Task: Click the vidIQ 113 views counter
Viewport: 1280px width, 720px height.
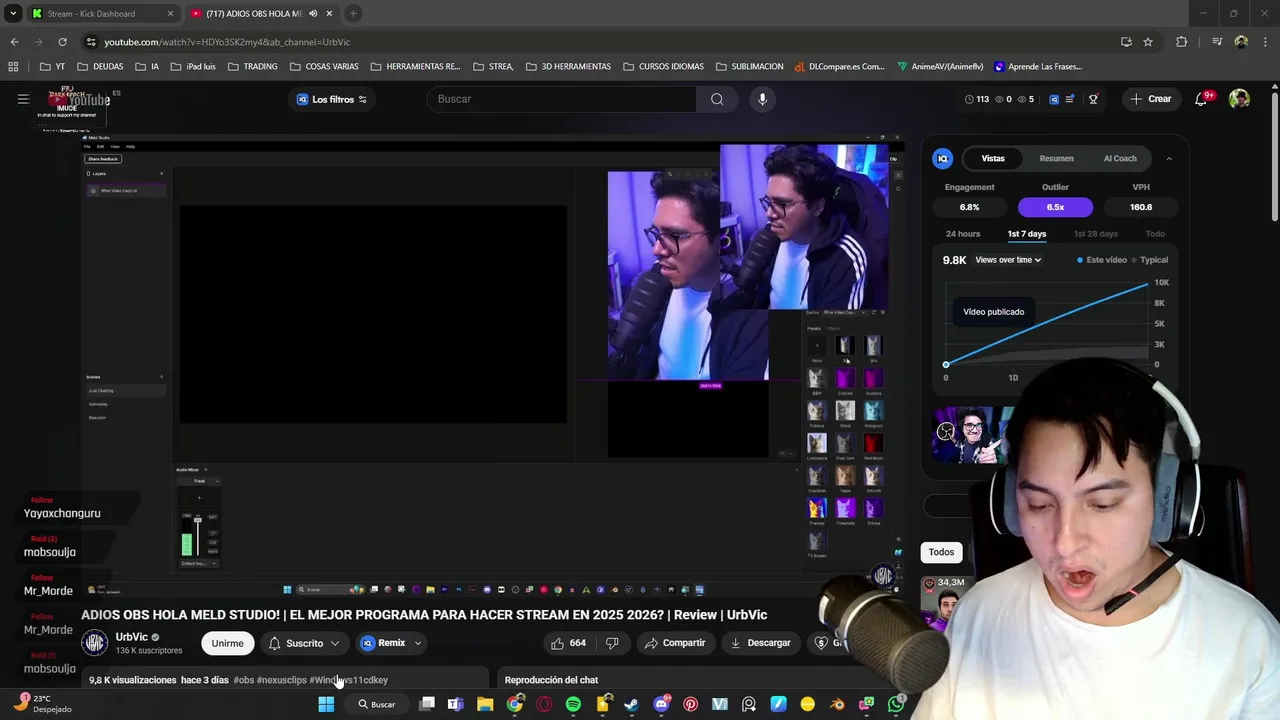Action: point(977,99)
